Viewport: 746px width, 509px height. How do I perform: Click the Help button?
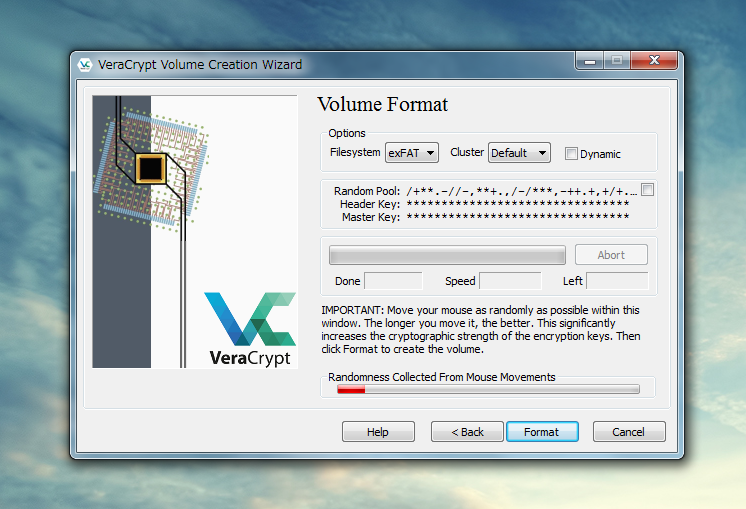point(378,431)
